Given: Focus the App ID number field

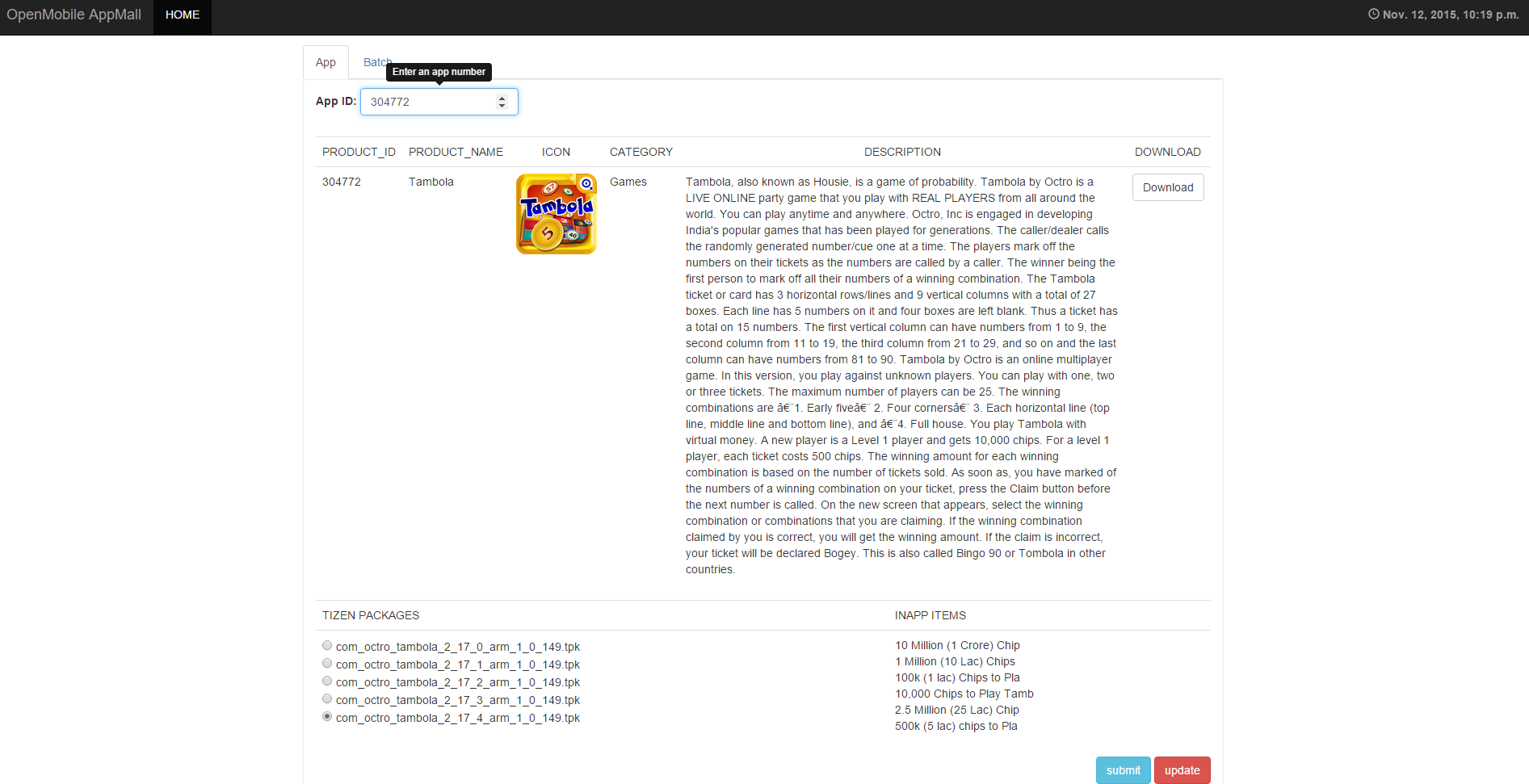Looking at the screenshot, I should [428, 102].
